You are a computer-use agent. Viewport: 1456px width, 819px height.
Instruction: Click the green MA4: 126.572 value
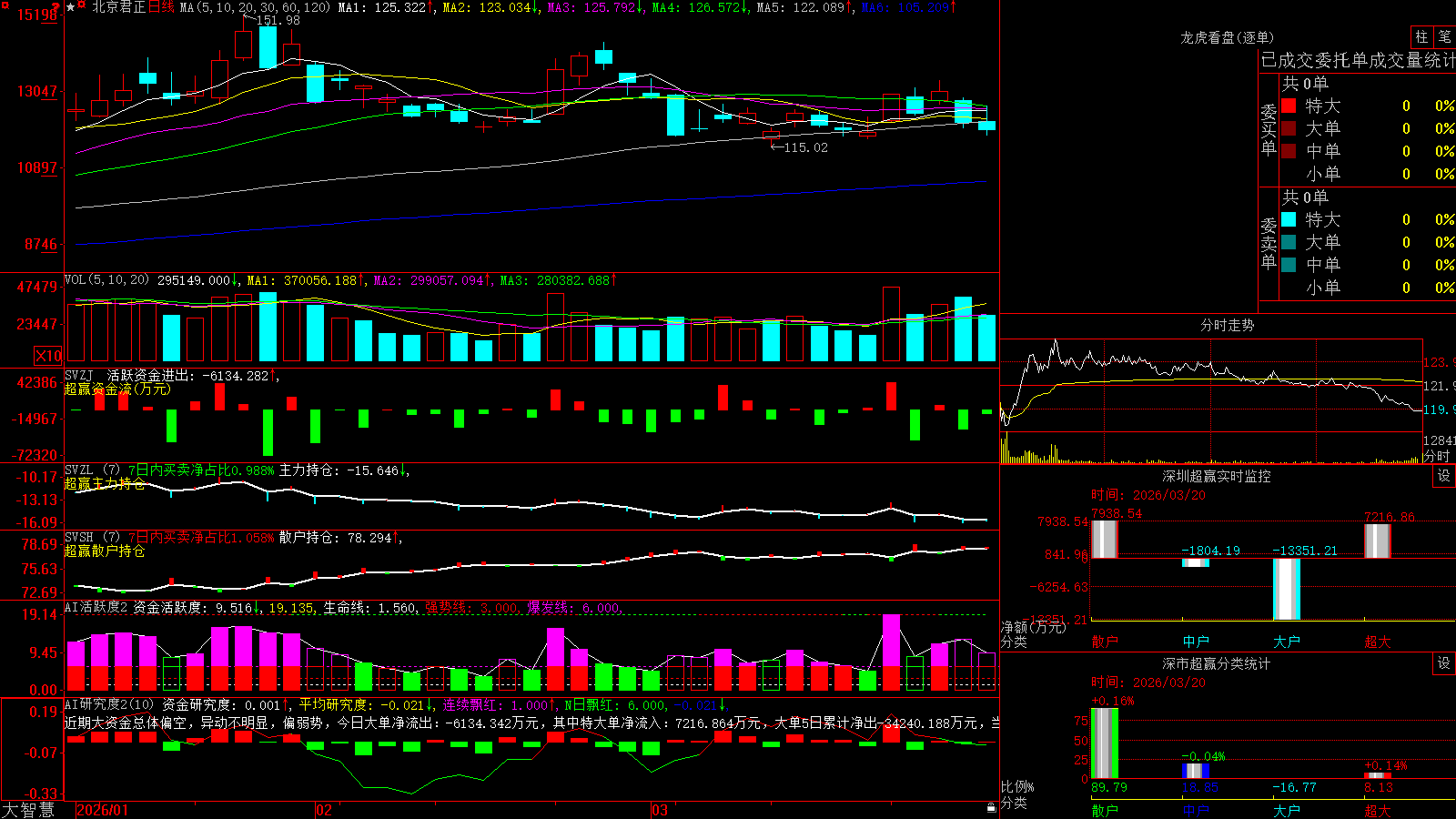pyautogui.click(x=700, y=7)
